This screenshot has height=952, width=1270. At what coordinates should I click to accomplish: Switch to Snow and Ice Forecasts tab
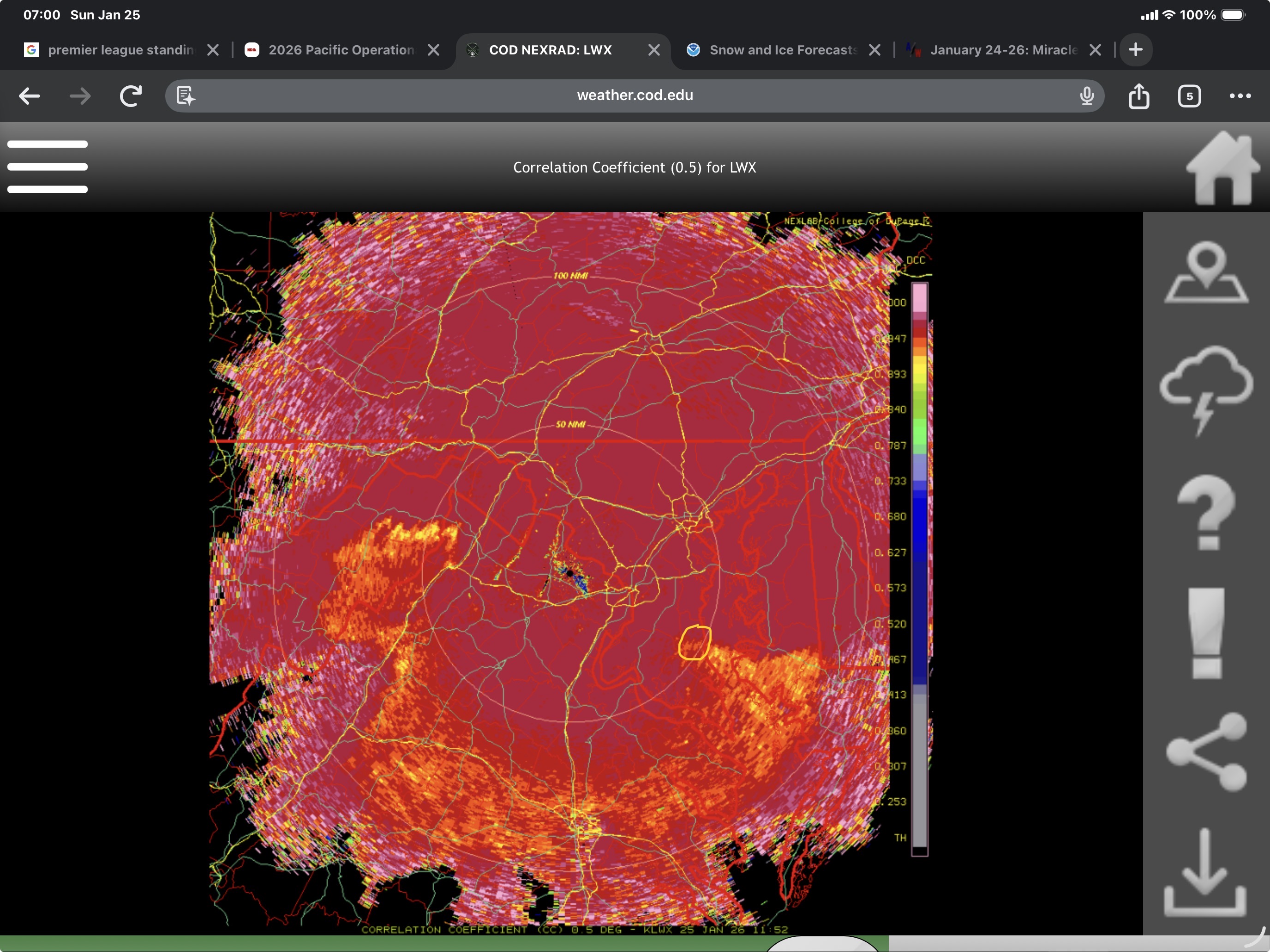click(x=775, y=50)
